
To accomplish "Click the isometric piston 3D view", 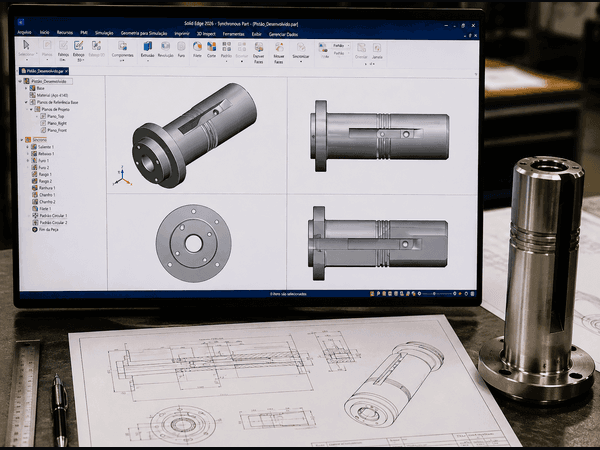I will point(194,135).
